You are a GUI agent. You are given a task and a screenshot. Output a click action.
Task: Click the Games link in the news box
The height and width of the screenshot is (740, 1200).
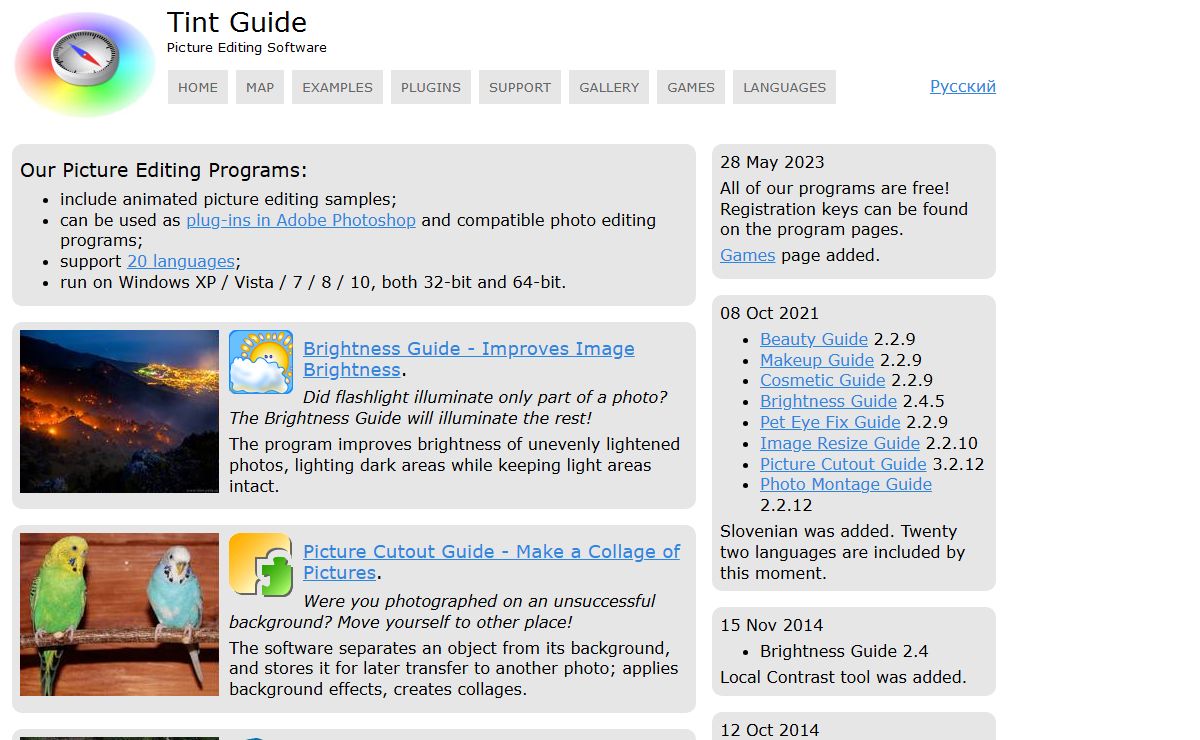747,255
